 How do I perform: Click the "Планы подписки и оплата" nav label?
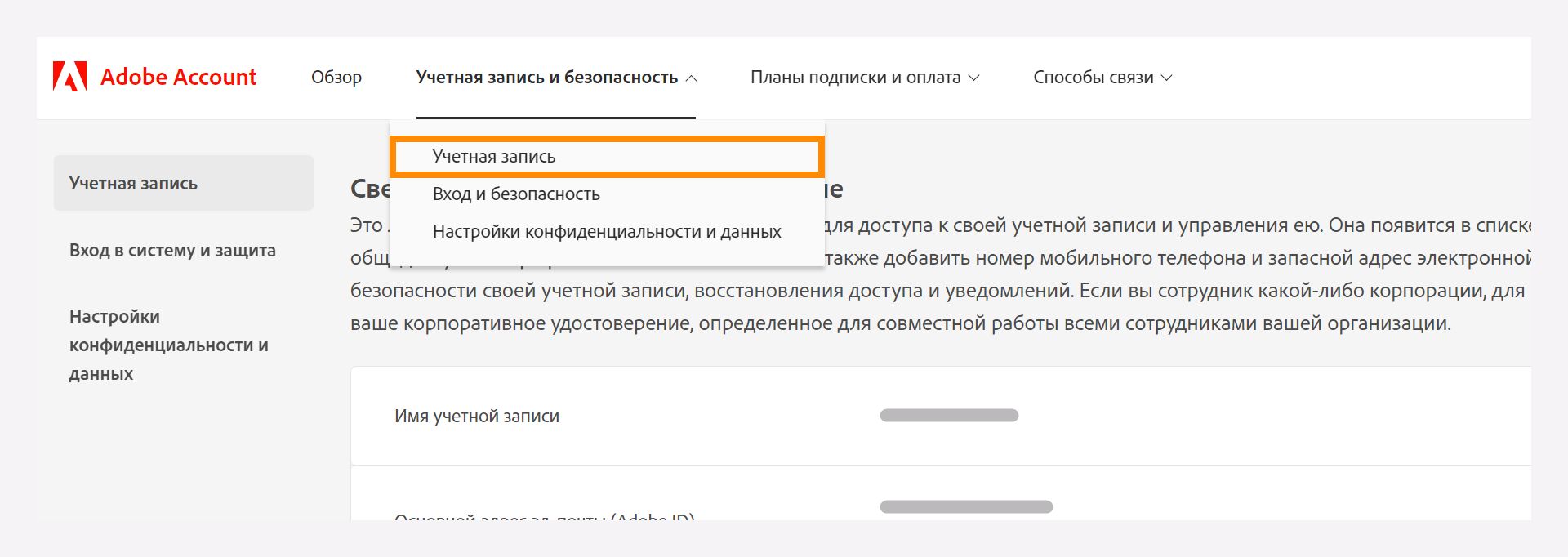pyautogui.click(x=855, y=77)
